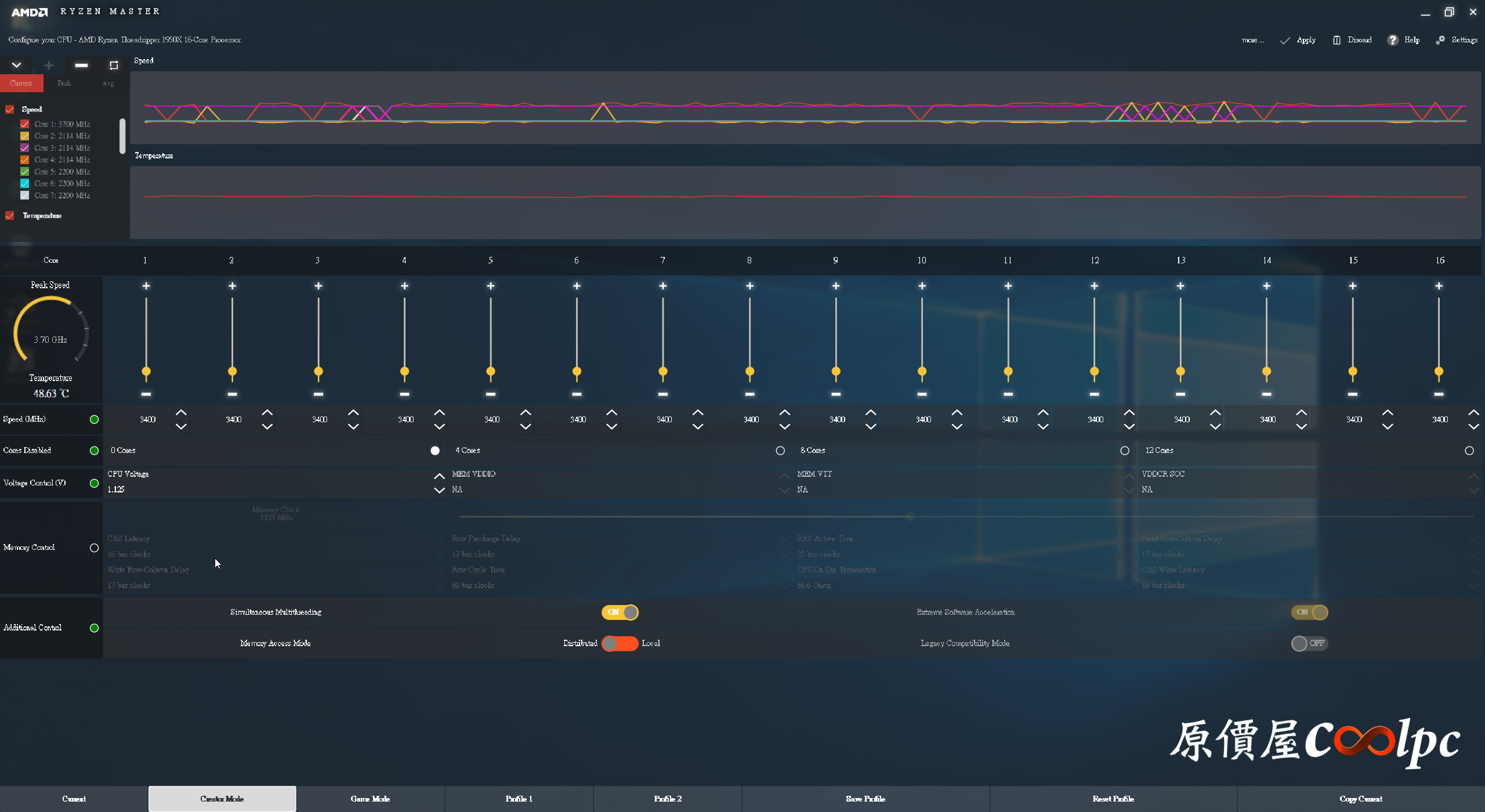The height and width of the screenshot is (812, 1485).
Task: Switch to the Avg graph tab
Action: 108,84
